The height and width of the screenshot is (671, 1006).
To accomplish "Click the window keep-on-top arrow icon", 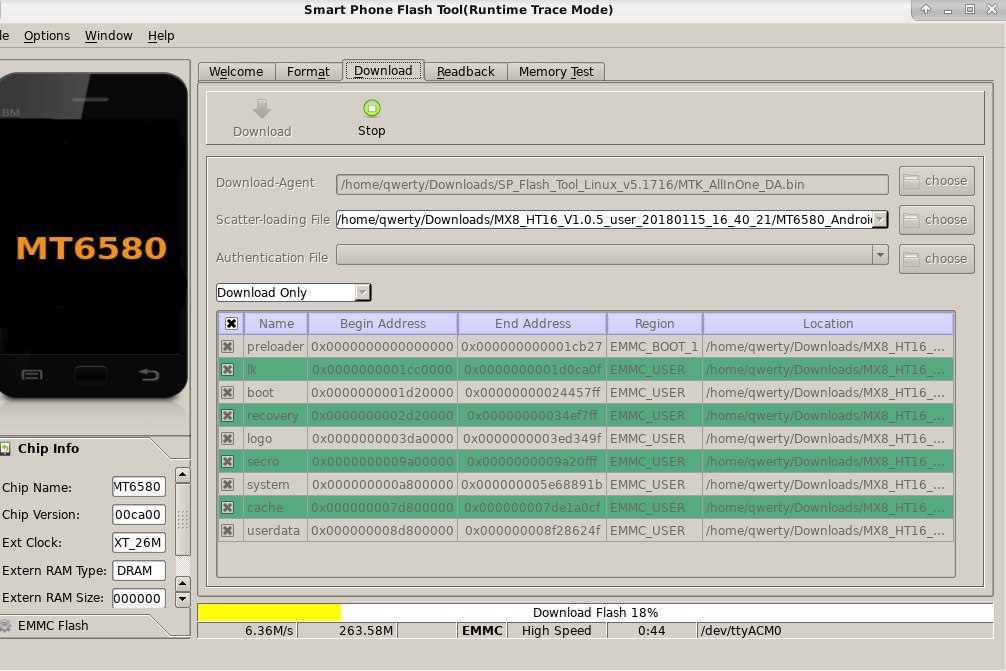I will 926,9.
